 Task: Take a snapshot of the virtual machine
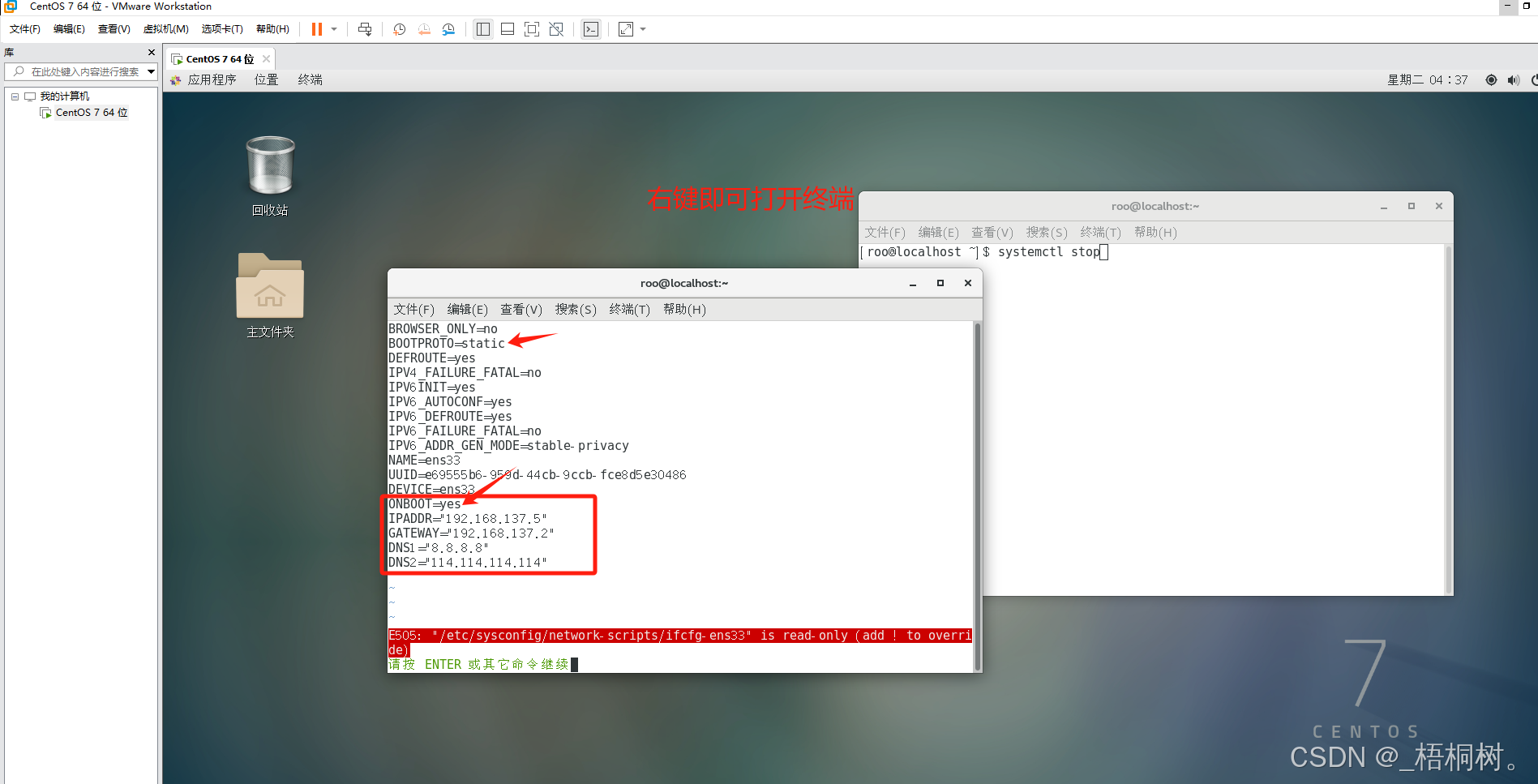point(399,29)
